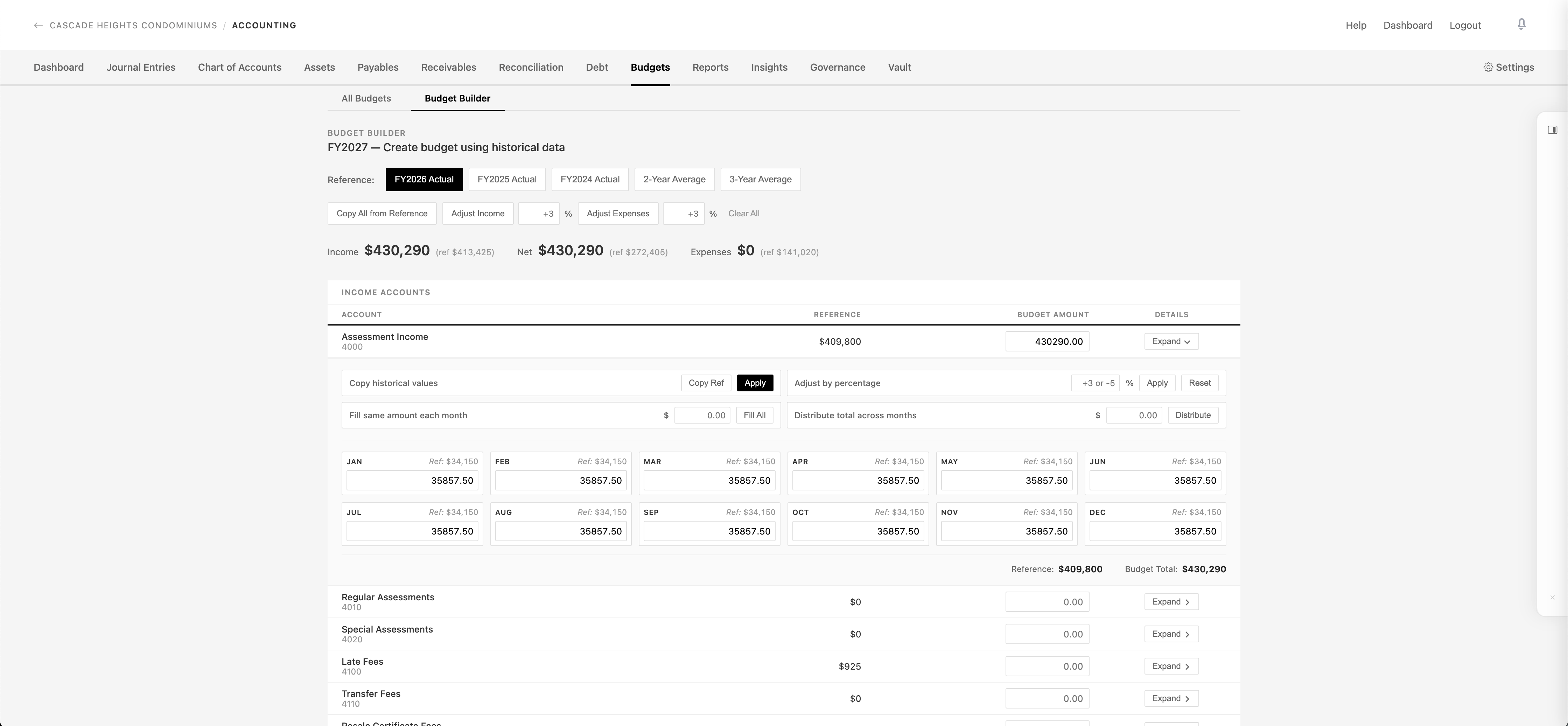Click the JAN monthly amount field
This screenshot has height=726, width=1568.
coord(412,481)
